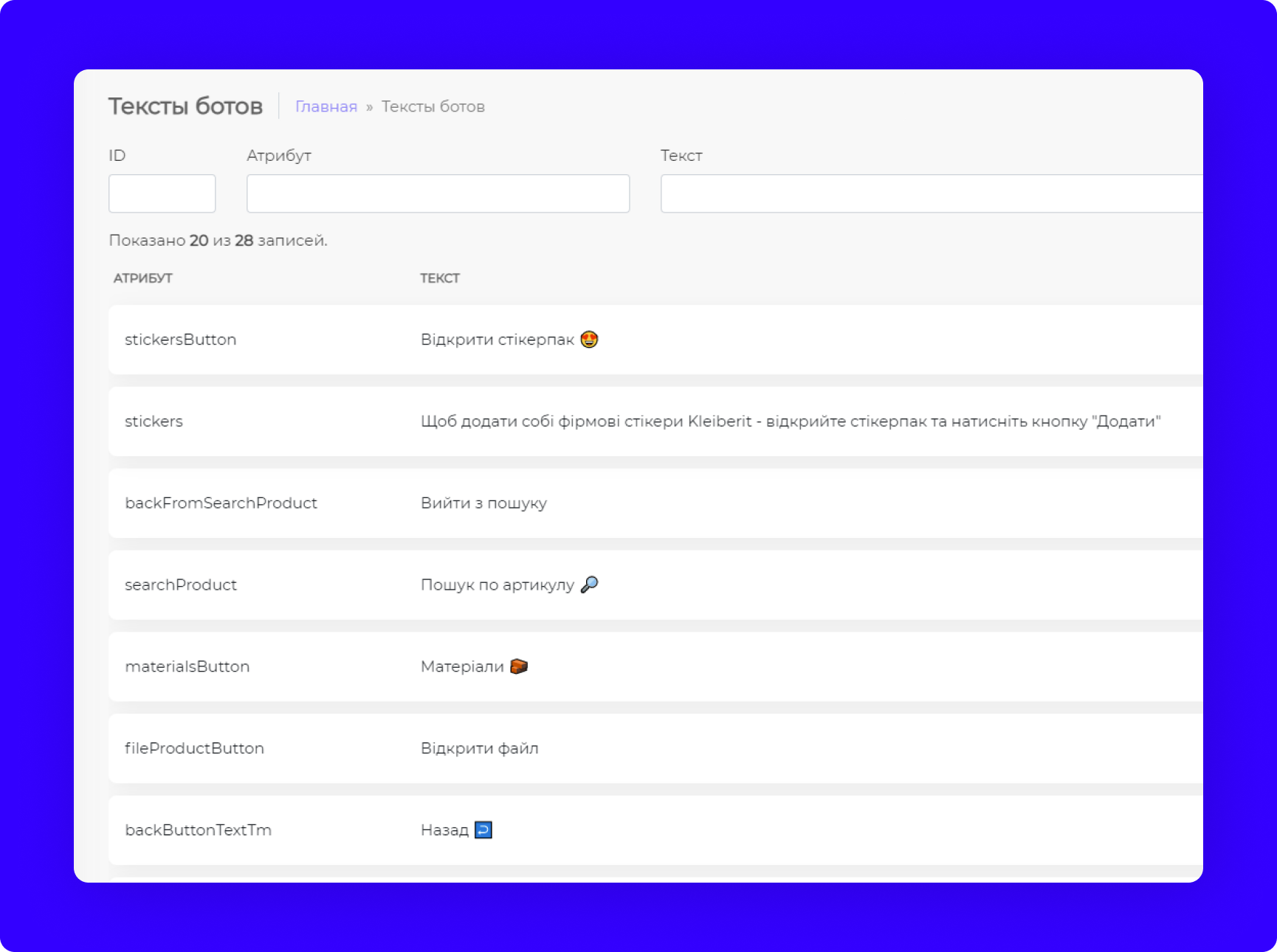Select the searchProduct attribute cell
Viewport: 1277px width, 952px height.
(181, 585)
